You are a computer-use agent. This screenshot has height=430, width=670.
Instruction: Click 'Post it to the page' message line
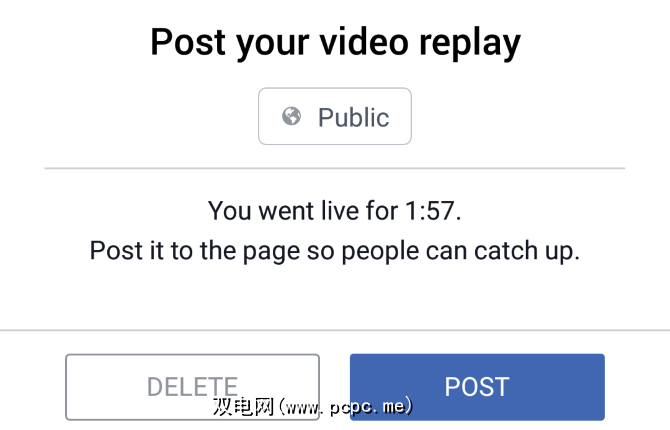tap(335, 250)
